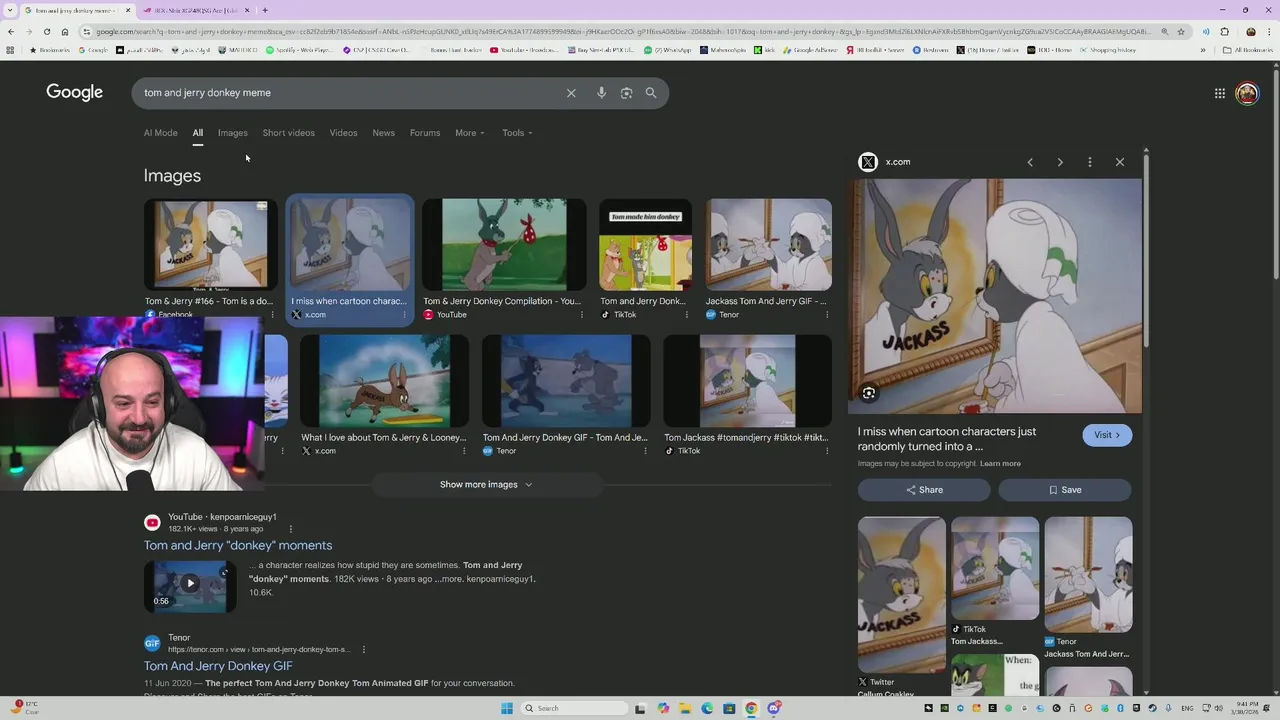Viewport: 1280px width, 720px height.
Task: Bookmark this page with star icon
Action: [x=1181, y=31]
